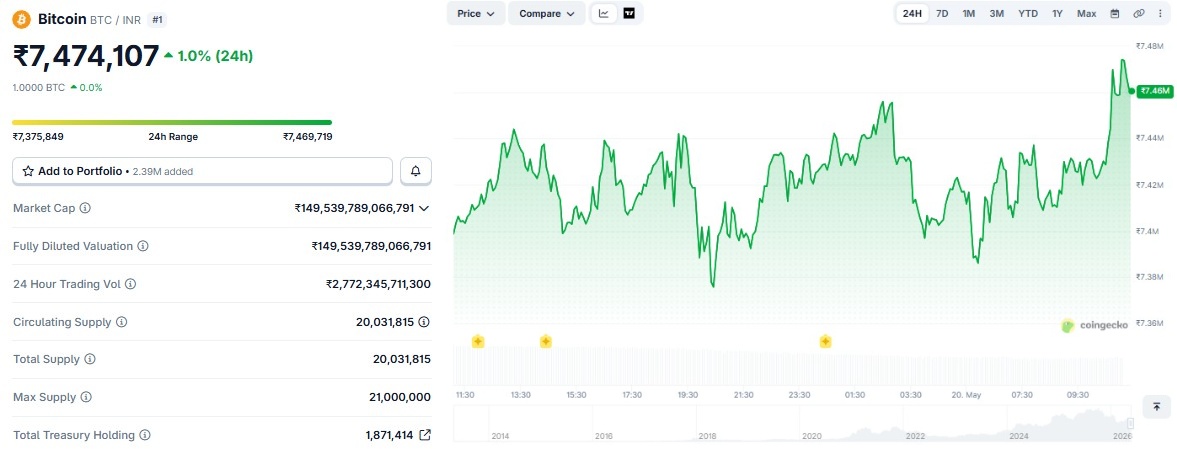Select the YTD time range tab
Viewport: 1177px width, 449px height.
[x=1028, y=14]
